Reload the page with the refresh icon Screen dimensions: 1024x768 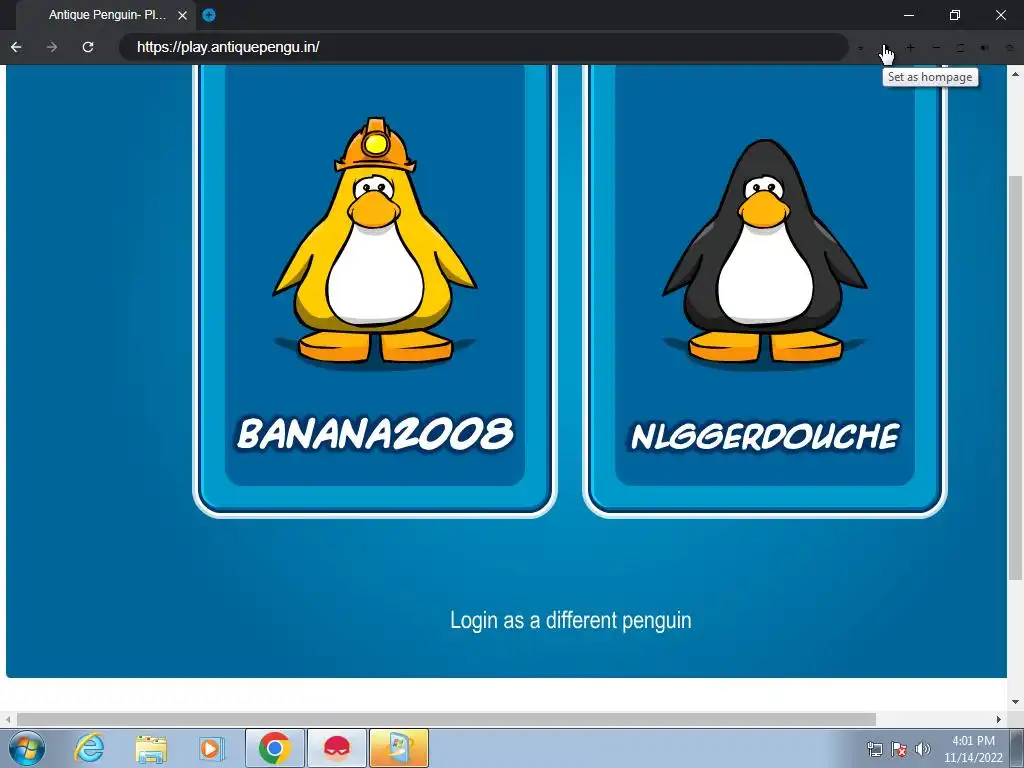(x=88, y=47)
